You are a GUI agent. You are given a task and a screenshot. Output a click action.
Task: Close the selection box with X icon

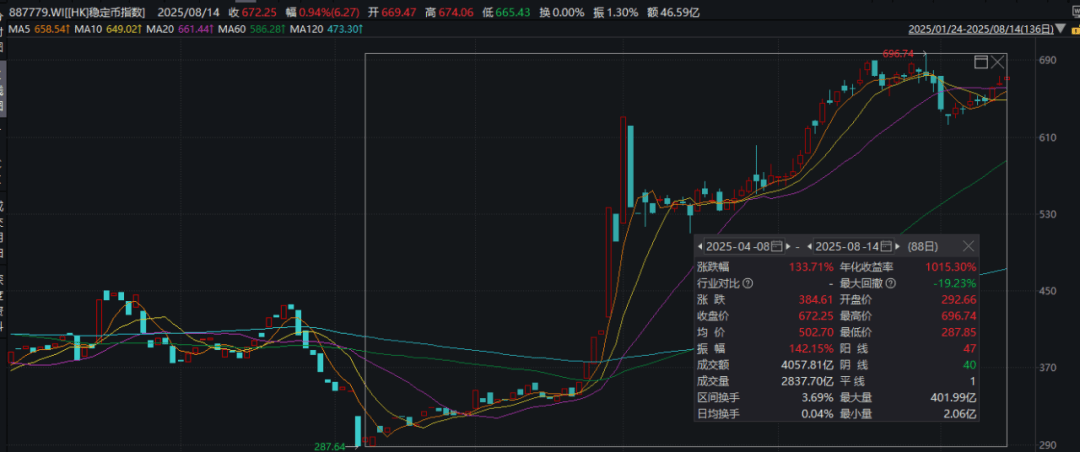(999, 63)
